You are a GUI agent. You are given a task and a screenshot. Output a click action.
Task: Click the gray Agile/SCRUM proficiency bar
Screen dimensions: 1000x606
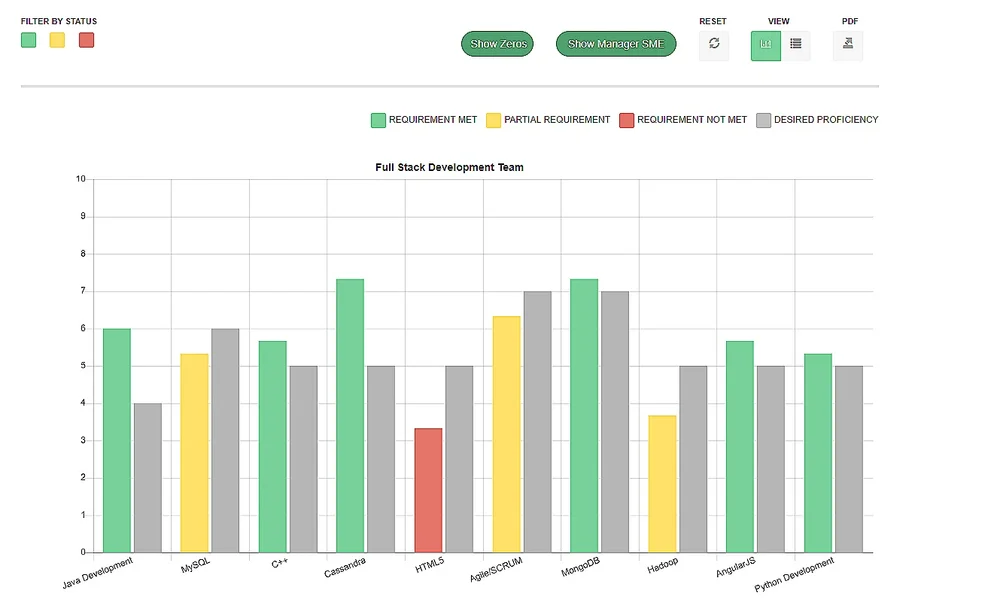(x=534, y=420)
